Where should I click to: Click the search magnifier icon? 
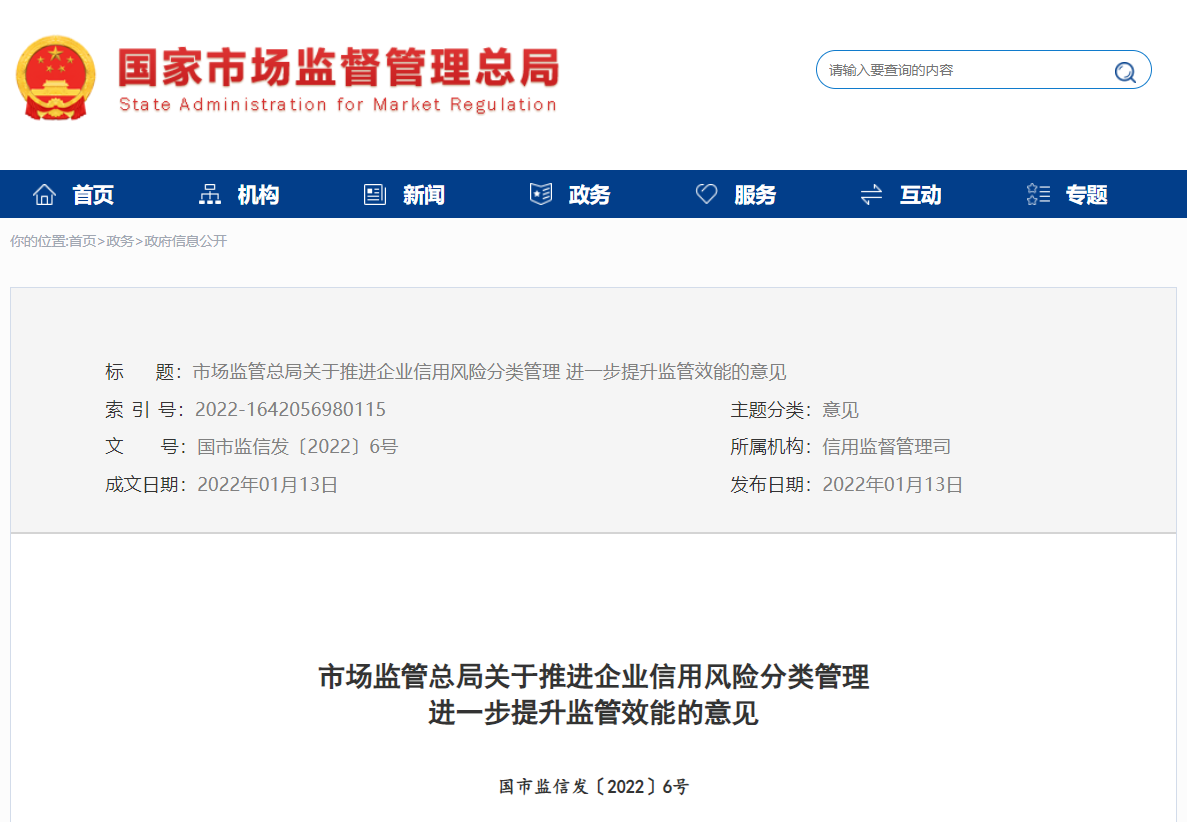[1125, 71]
